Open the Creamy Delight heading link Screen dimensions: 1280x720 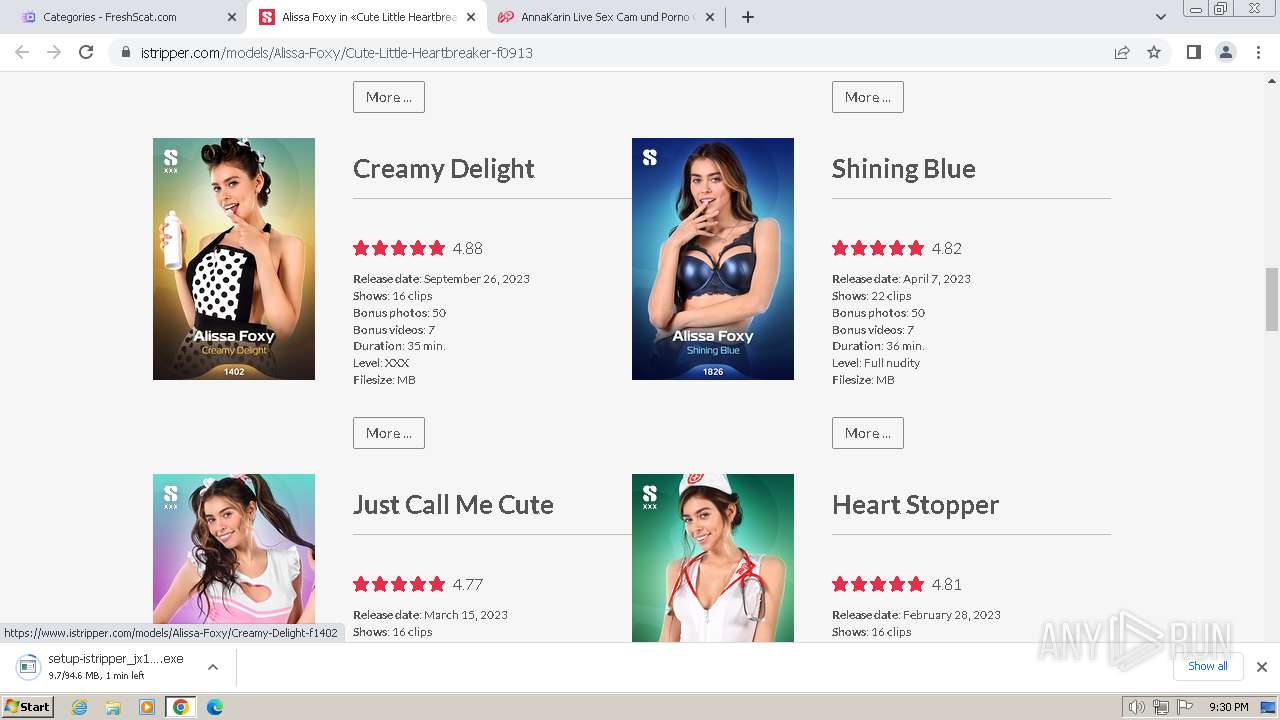click(444, 169)
